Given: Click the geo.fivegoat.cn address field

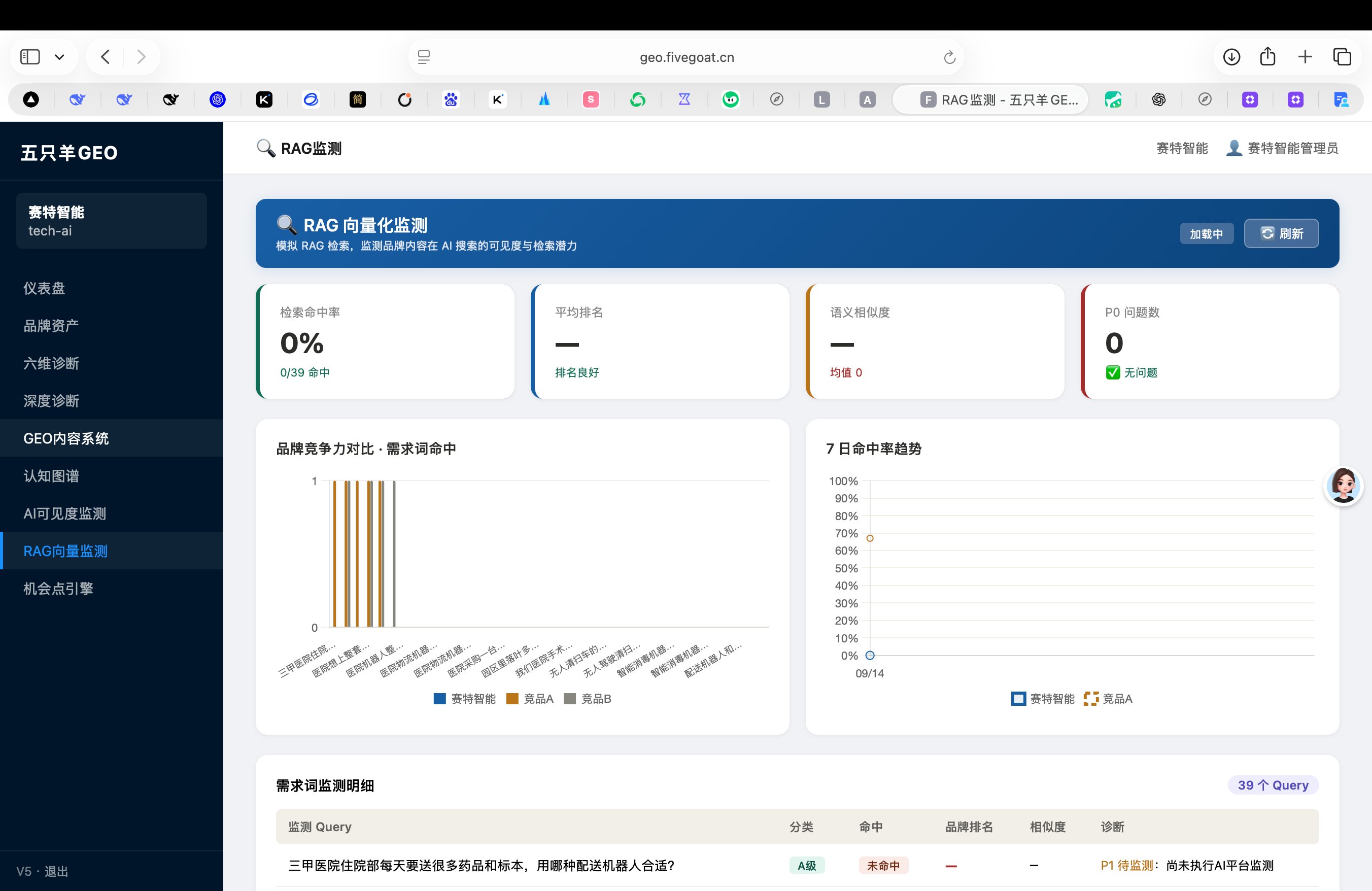Looking at the screenshot, I should coord(686,57).
